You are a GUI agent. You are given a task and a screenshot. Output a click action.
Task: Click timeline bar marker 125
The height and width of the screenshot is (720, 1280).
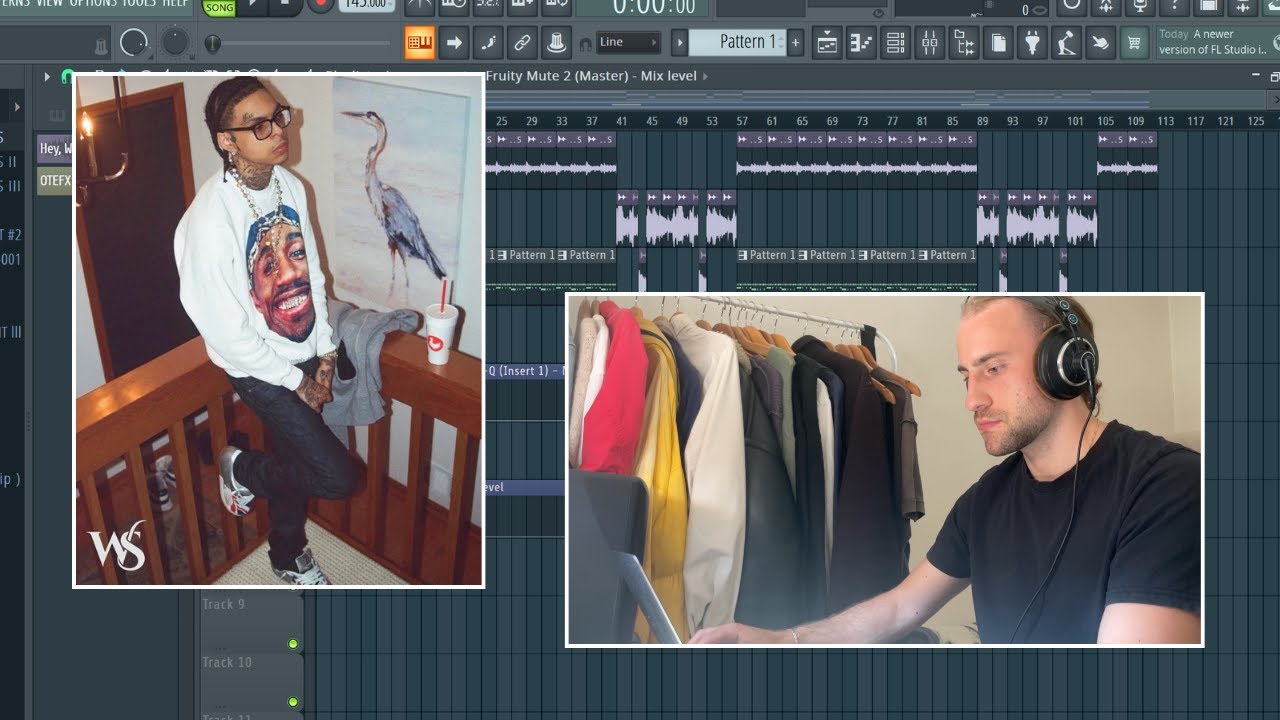tap(1255, 121)
